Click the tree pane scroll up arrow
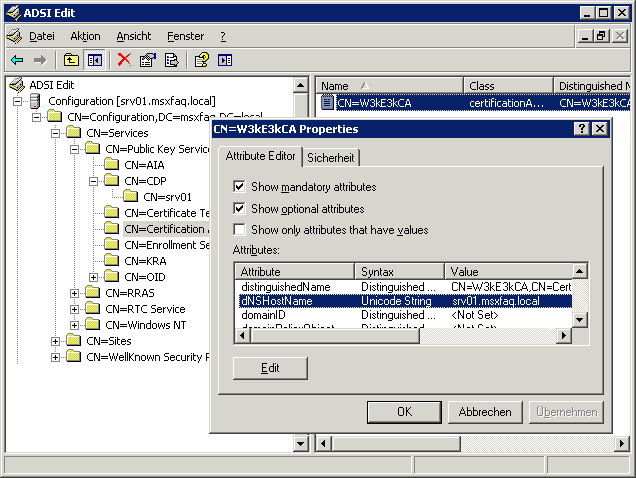The image size is (636, 478). (x=301, y=85)
